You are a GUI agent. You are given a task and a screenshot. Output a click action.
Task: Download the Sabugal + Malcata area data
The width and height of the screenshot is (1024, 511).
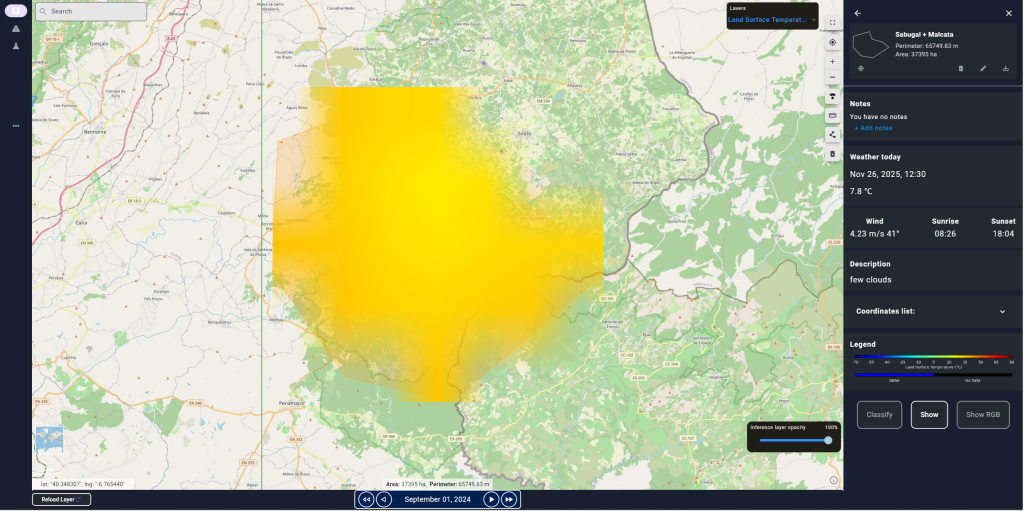click(x=1005, y=68)
